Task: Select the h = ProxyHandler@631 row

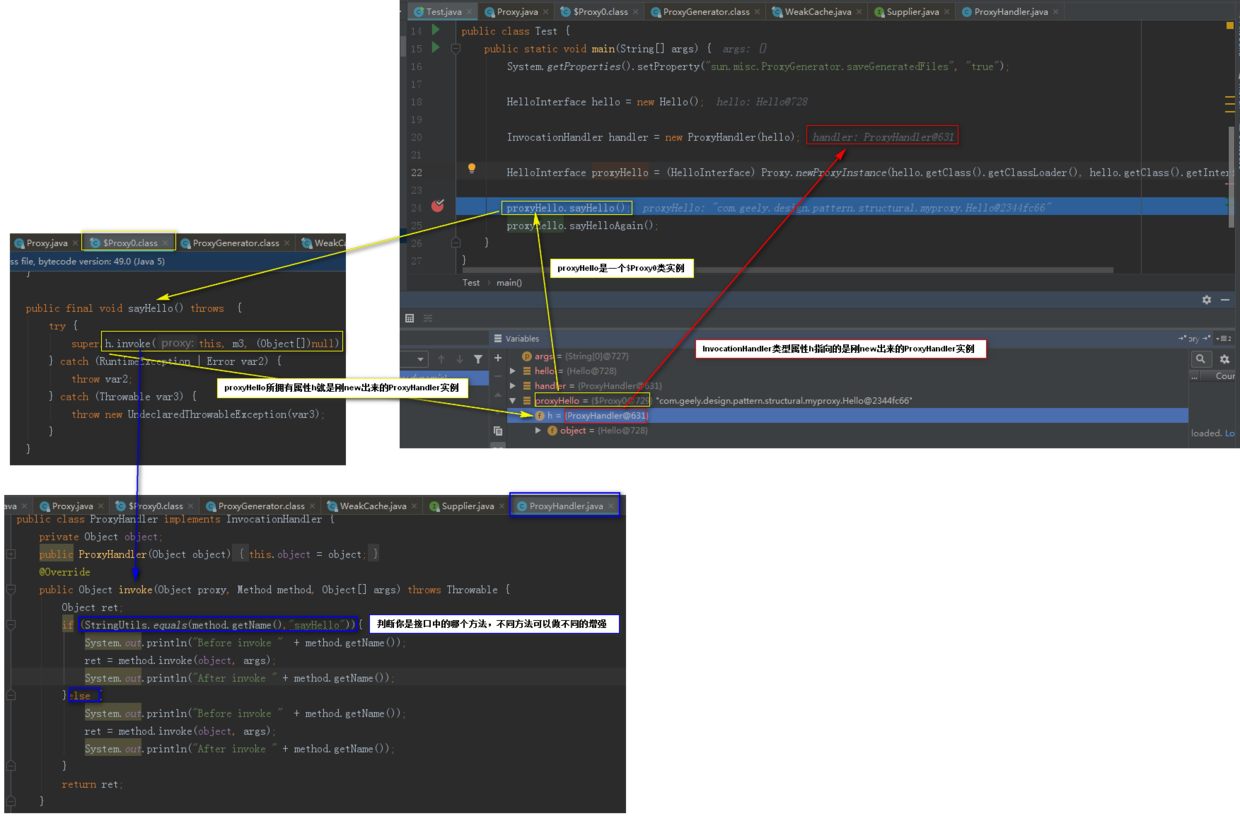Action: click(848, 415)
